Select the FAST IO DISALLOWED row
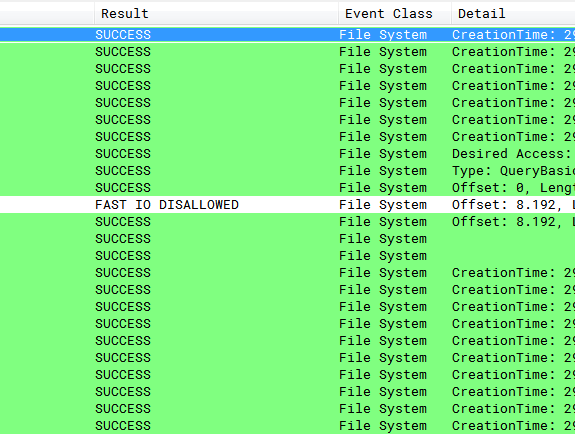Image resolution: width=575 pixels, height=441 pixels. coord(288,205)
